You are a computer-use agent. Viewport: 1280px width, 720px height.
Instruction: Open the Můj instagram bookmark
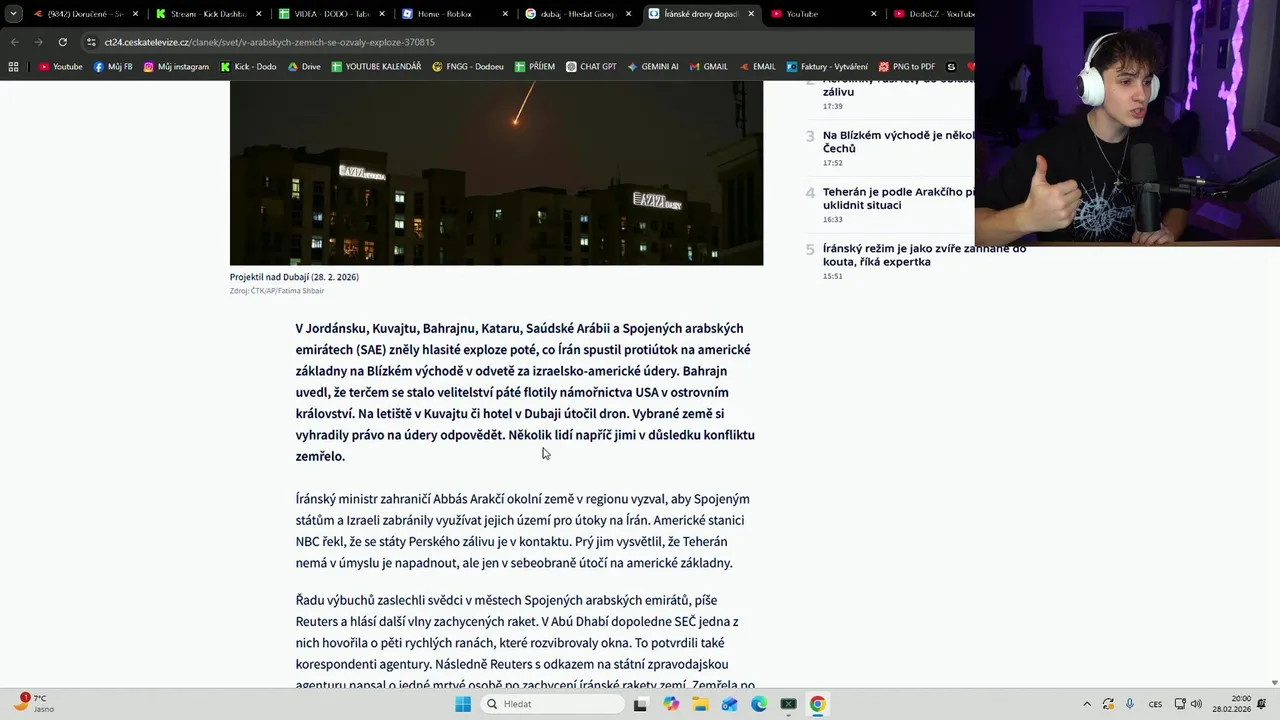(x=176, y=67)
